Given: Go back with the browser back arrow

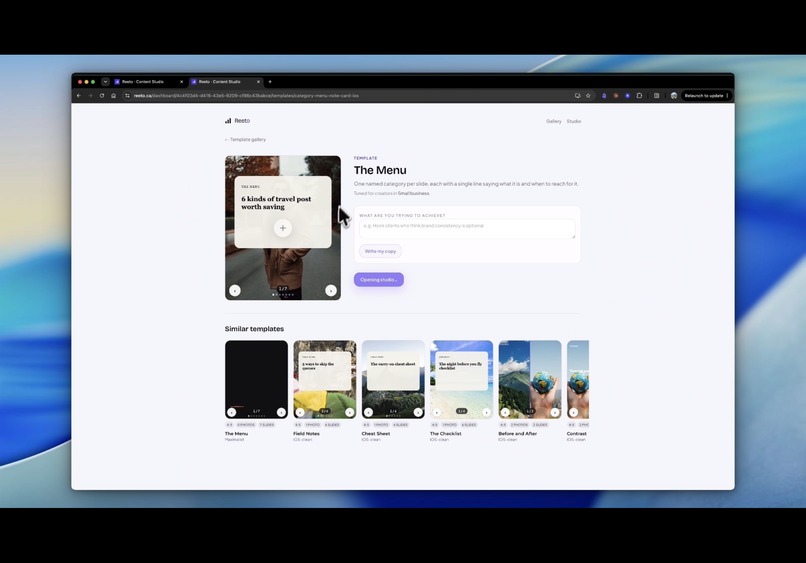Looking at the screenshot, I should coord(79,96).
